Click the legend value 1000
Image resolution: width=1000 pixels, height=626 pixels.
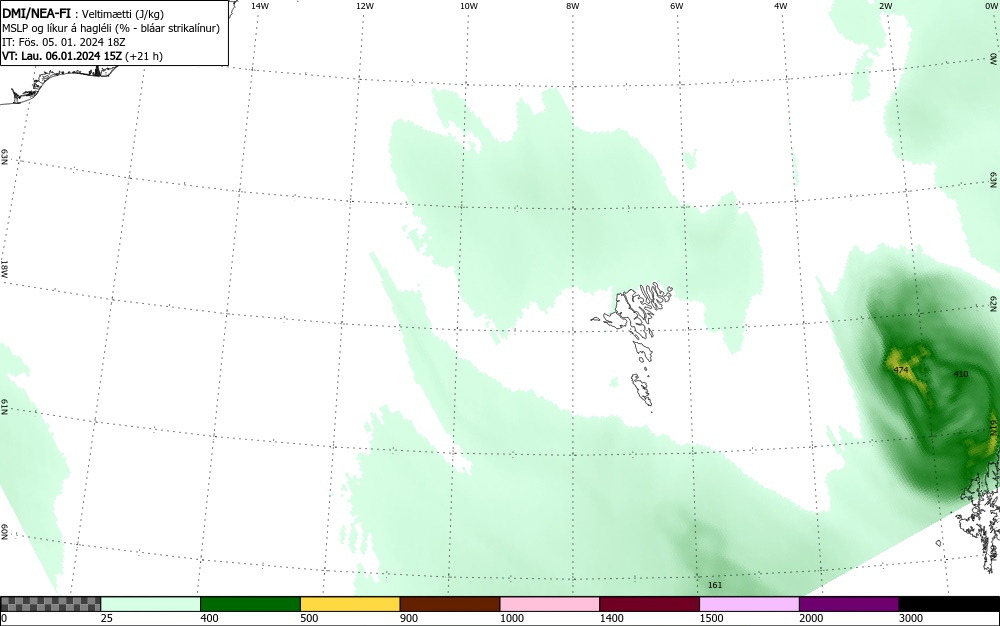[511, 618]
